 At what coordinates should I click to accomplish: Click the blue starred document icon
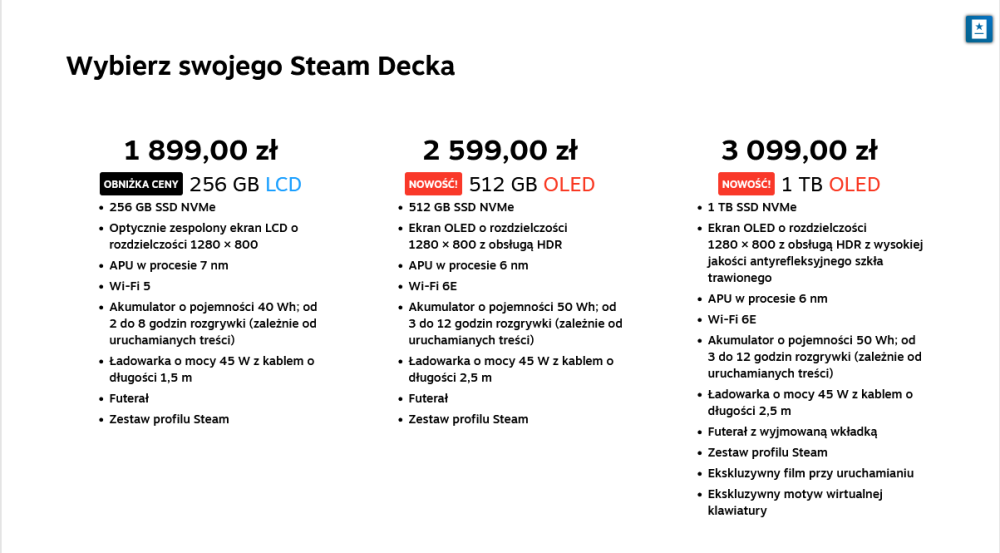pyautogui.click(x=978, y=29)
